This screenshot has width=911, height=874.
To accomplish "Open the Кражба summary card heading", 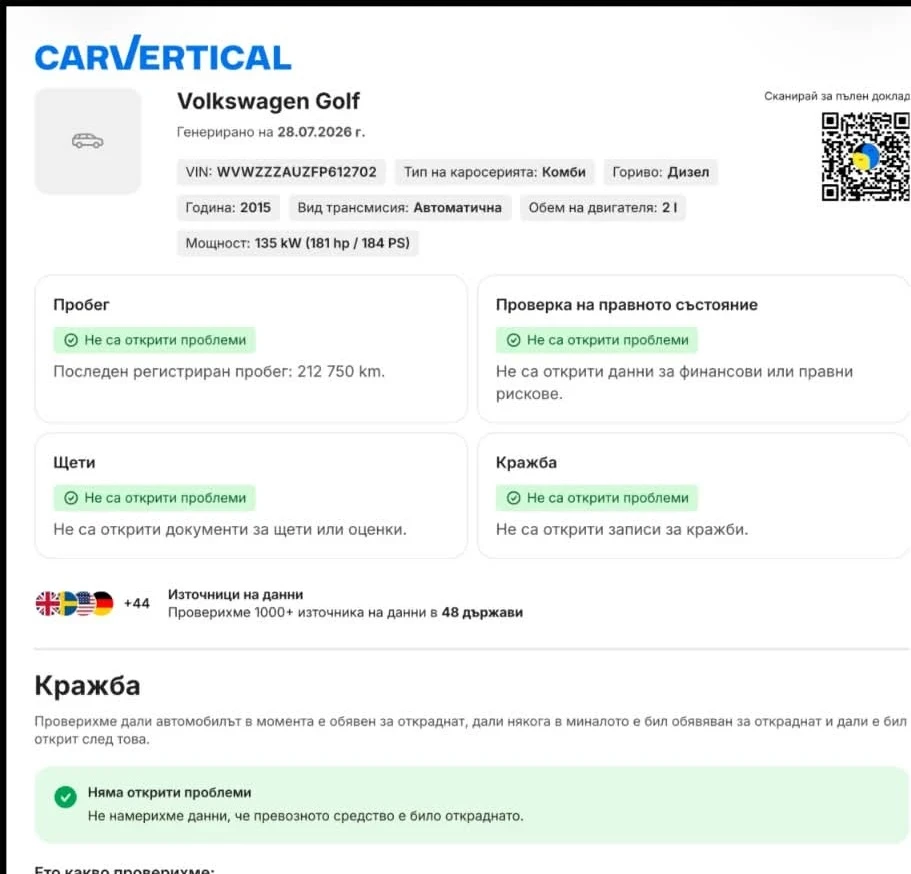I will coord(526,463).
